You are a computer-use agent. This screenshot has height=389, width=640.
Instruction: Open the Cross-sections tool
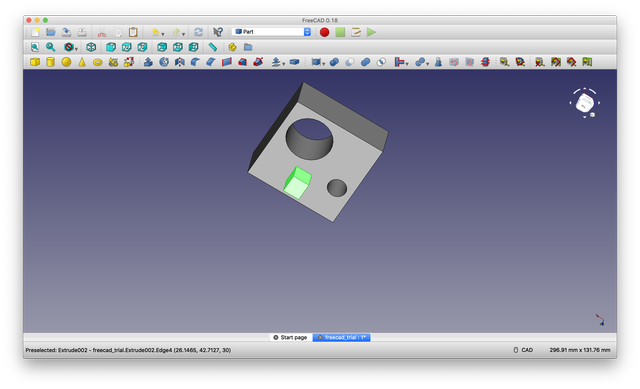tap(485, 62)
